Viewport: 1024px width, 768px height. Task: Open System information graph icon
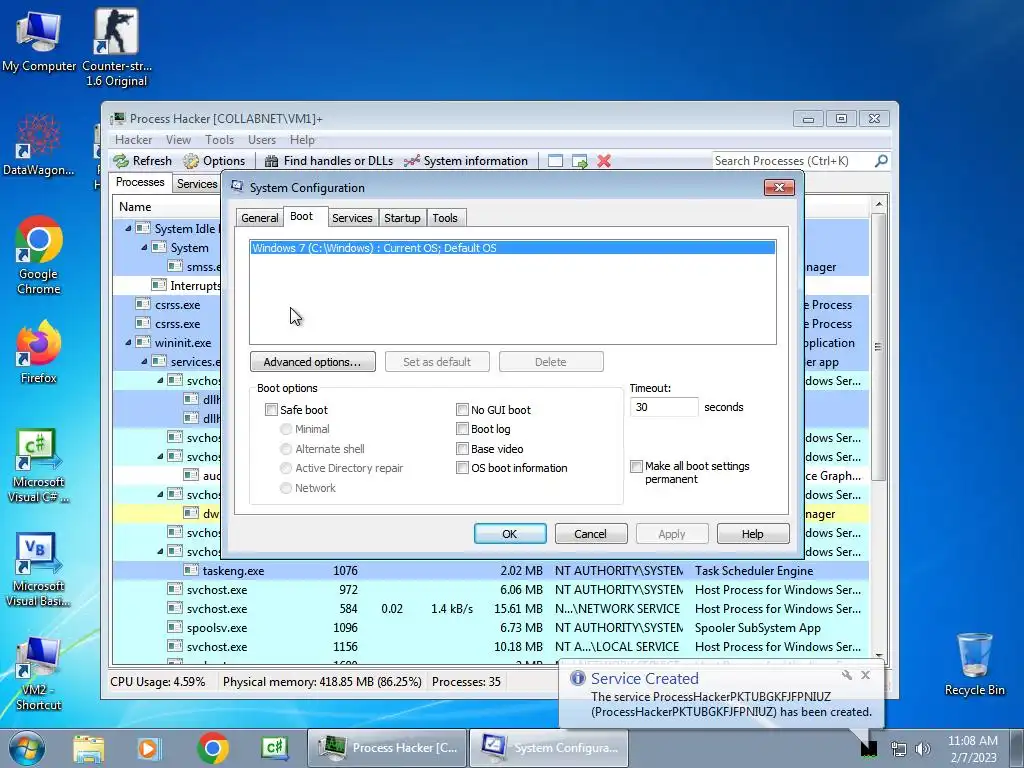(411, 161)
